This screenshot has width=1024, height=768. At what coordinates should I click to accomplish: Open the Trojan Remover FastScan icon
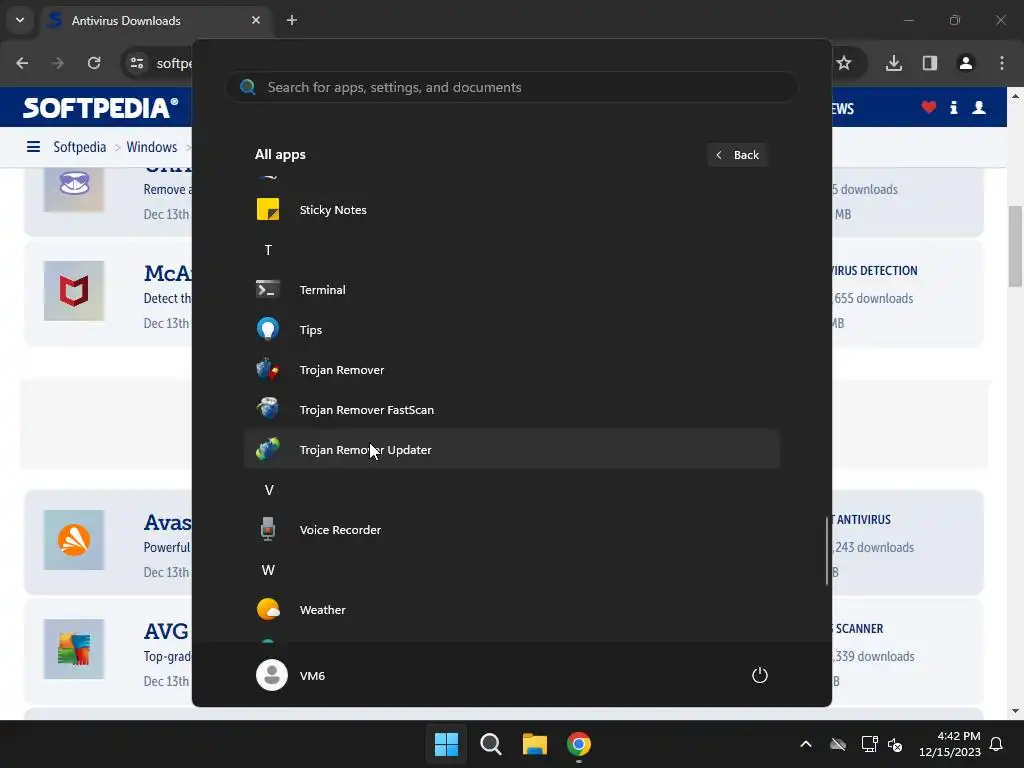268,409
